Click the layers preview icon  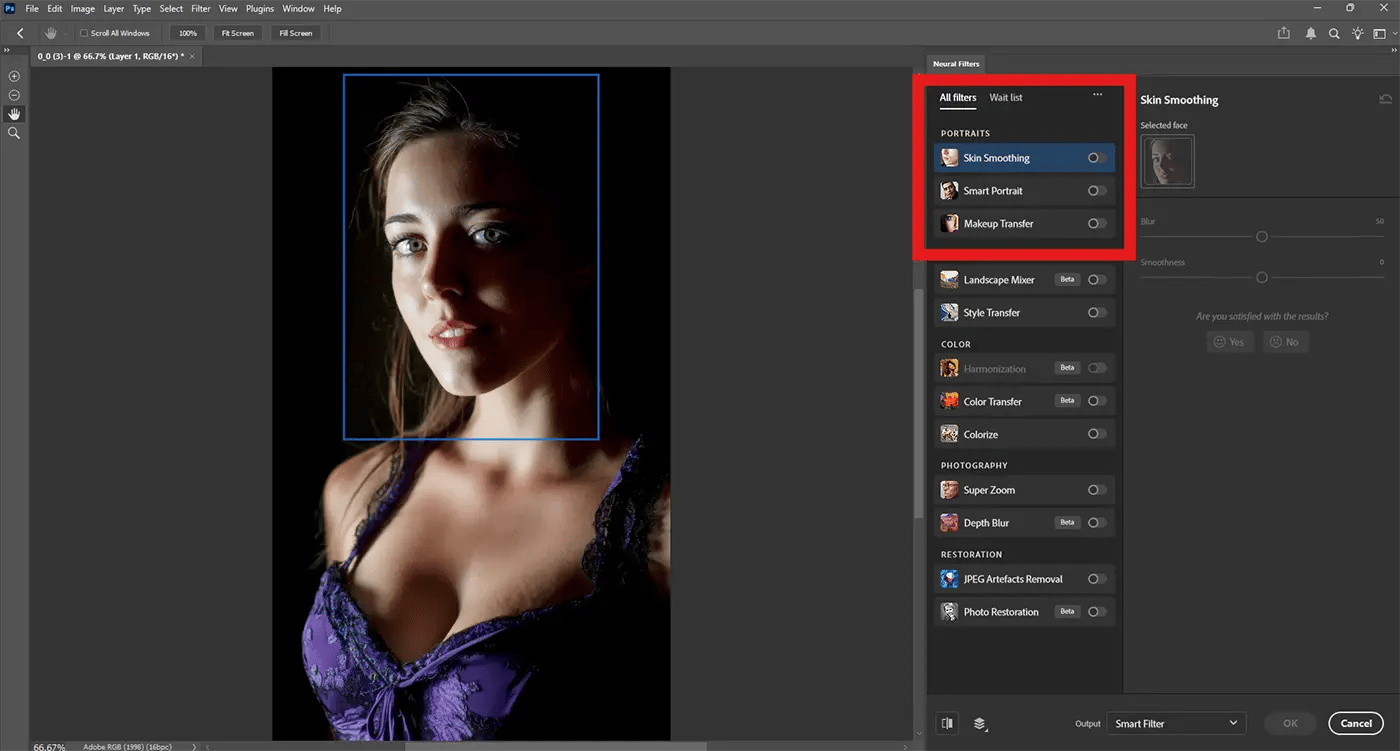[x=980, y=723]
